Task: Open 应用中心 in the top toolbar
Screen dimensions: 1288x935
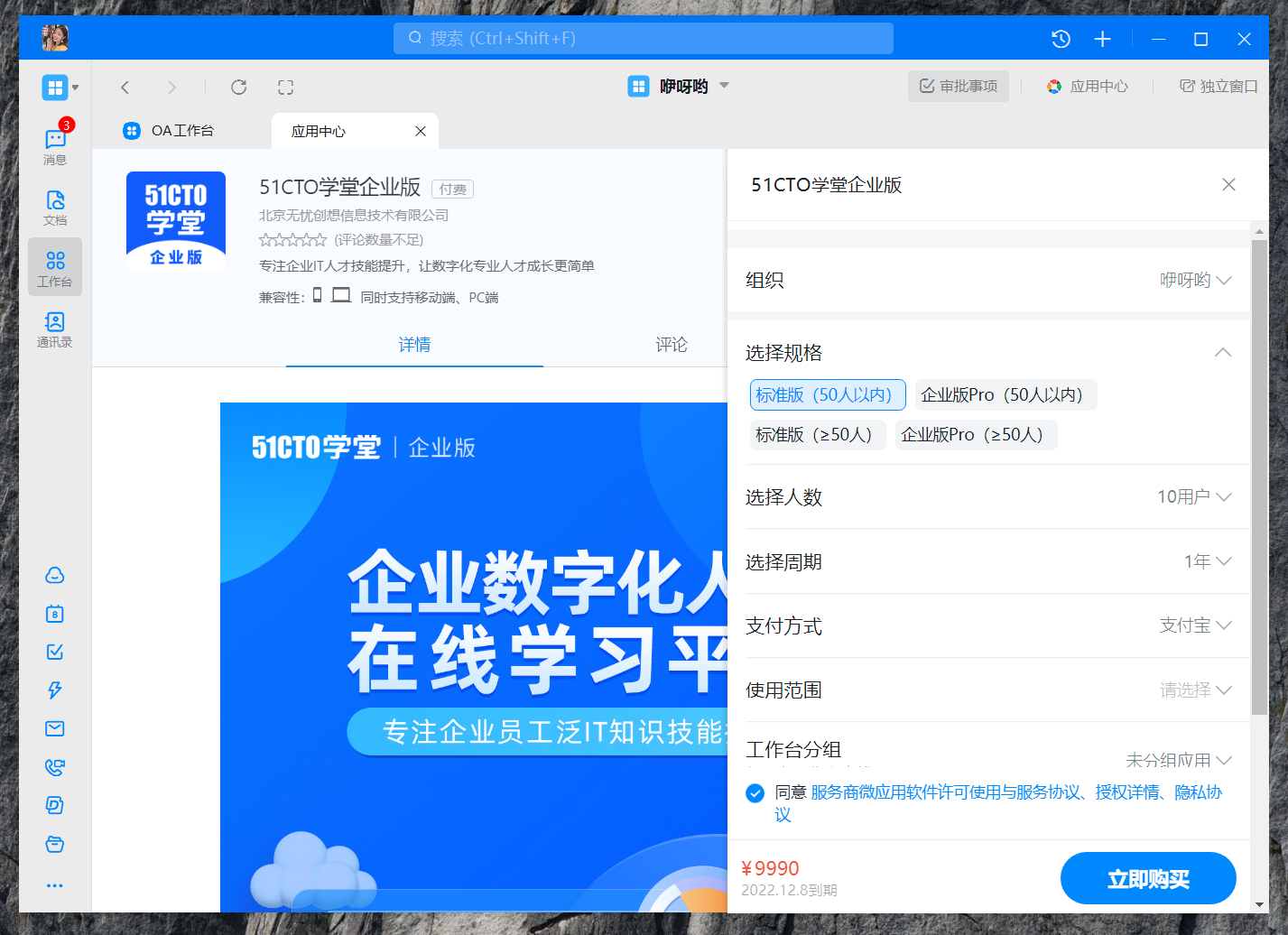Action: (1088, 86)
